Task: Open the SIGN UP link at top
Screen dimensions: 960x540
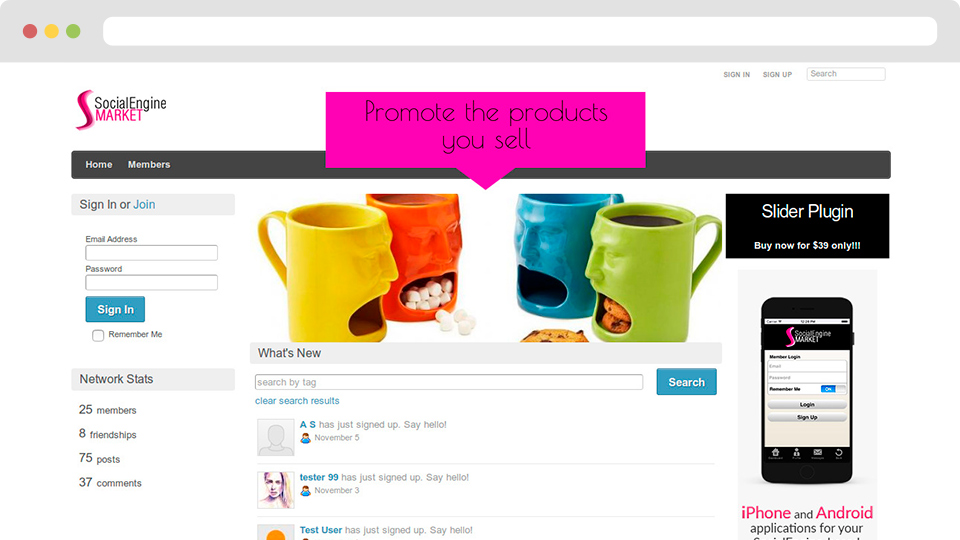Action: pyautogui.click(x=777, y=75)
